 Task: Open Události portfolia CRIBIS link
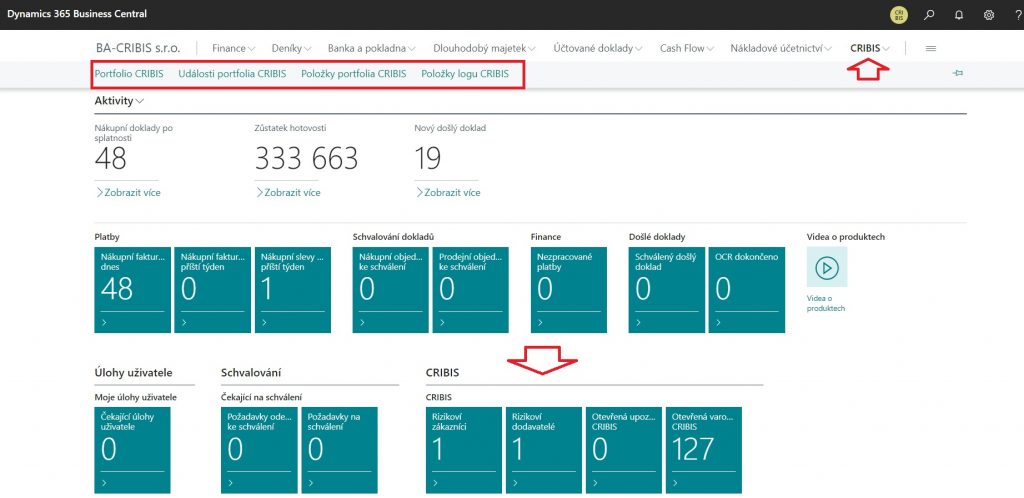(232, 74)
